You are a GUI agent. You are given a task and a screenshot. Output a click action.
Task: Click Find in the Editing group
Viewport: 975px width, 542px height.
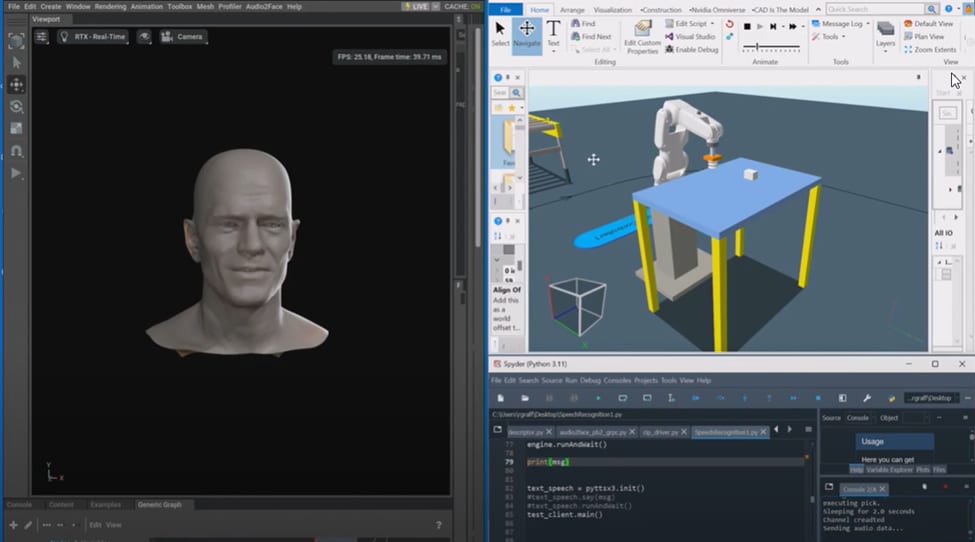(x=583, y=24)
